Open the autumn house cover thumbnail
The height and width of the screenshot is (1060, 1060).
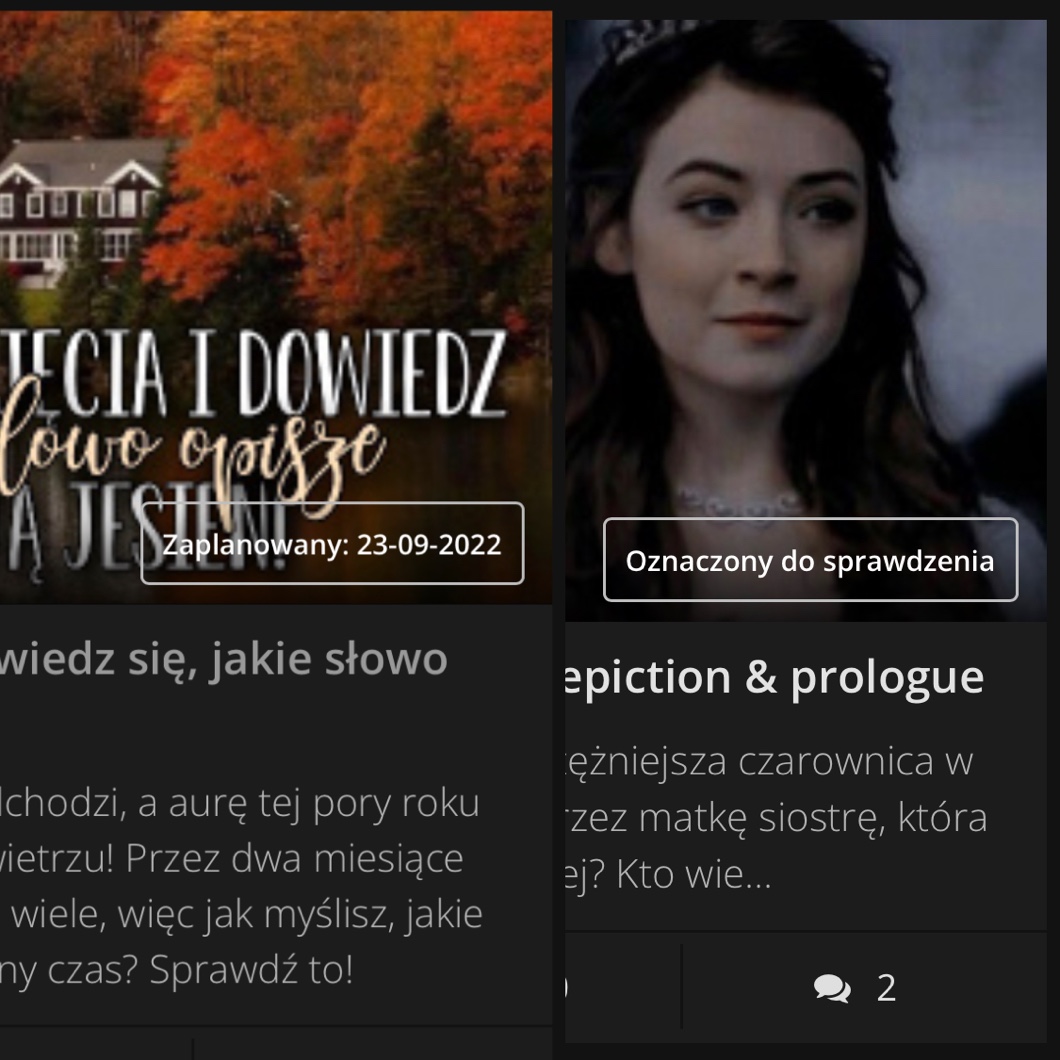pyautogui.click(x=276, y=308)
